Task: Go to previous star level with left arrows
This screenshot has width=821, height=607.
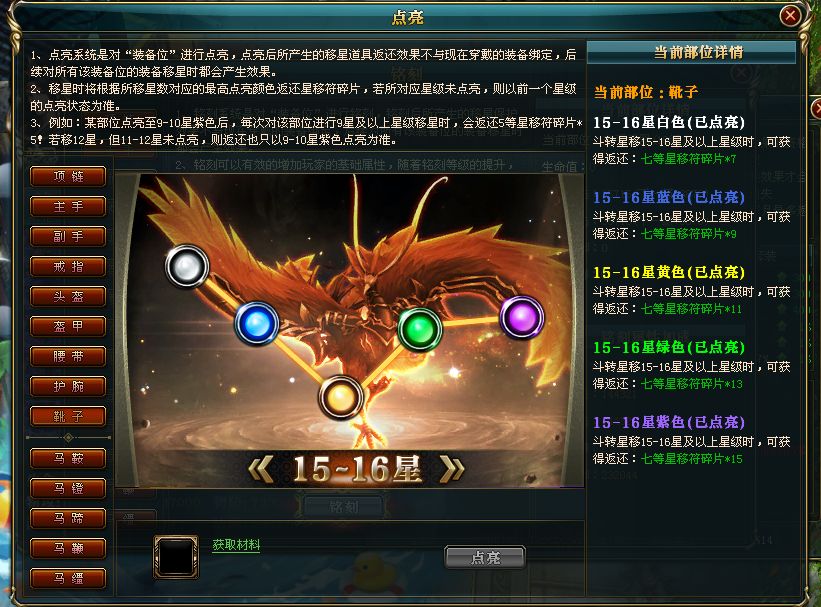Action: point(261,469)
